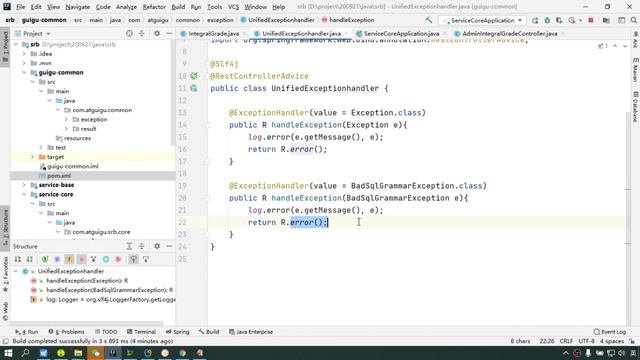
Task: Switch to AdminIntegralGradeController.java tab
Action: tap(509, 33)
